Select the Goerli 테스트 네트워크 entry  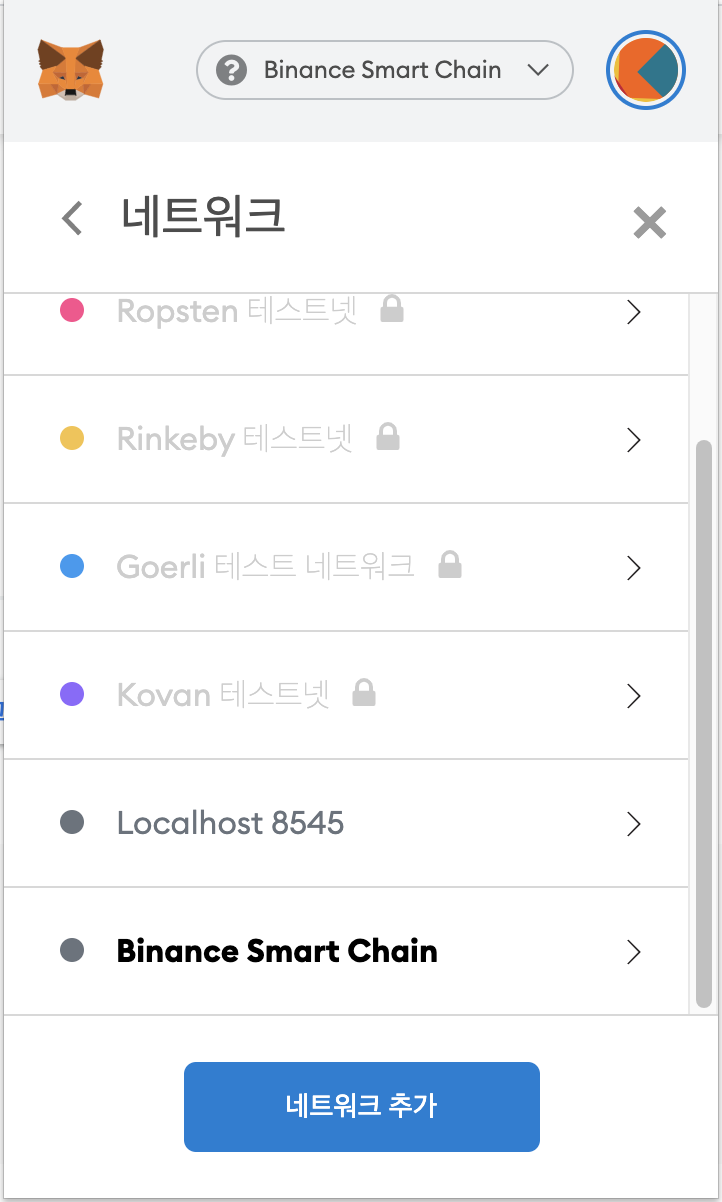tap(346, 567)
